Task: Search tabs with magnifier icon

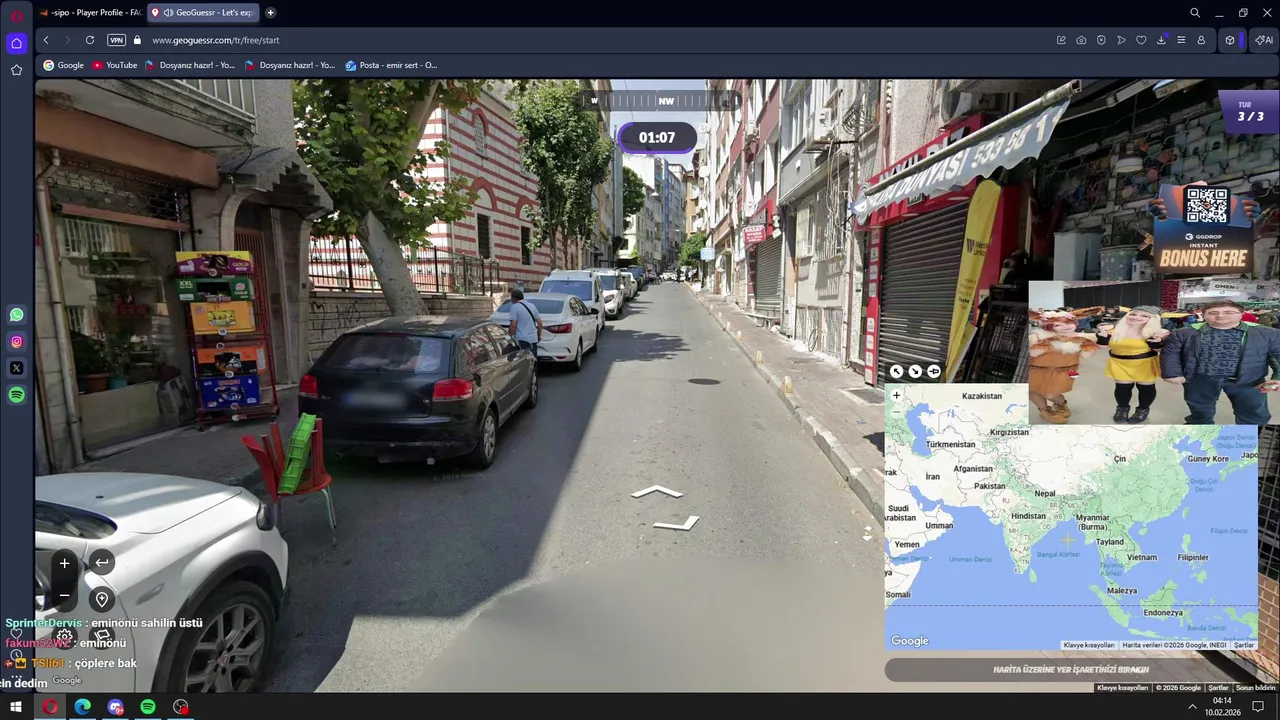Action: coord(1194,13)
